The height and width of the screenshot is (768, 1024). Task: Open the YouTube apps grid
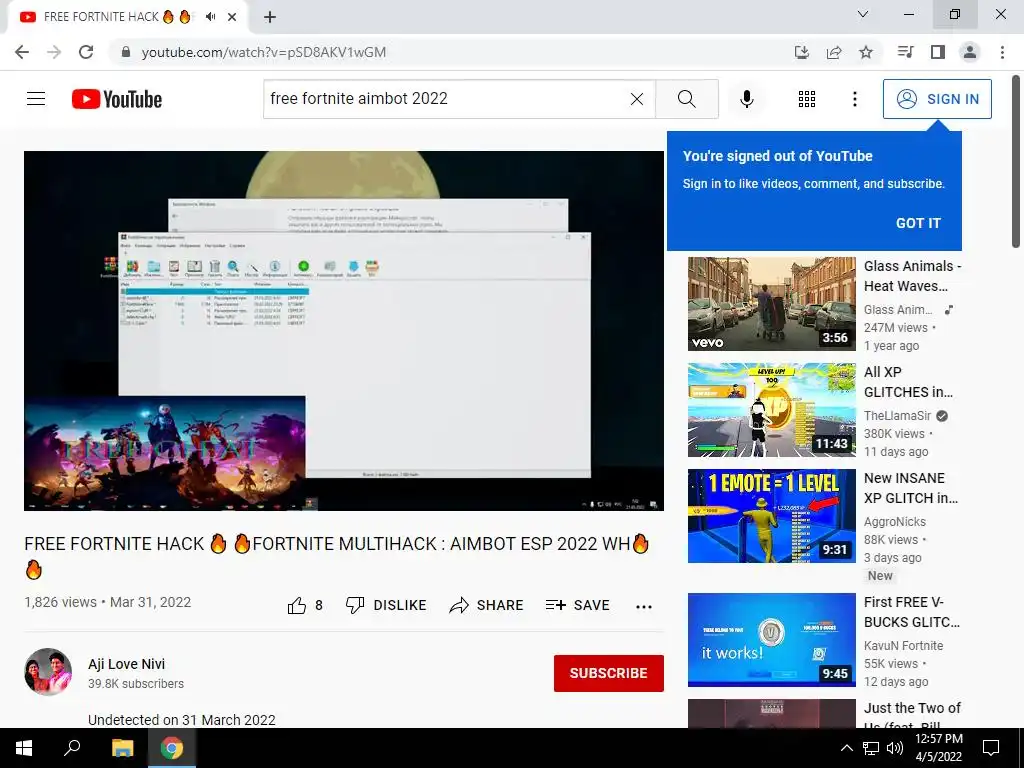[807, 99]
